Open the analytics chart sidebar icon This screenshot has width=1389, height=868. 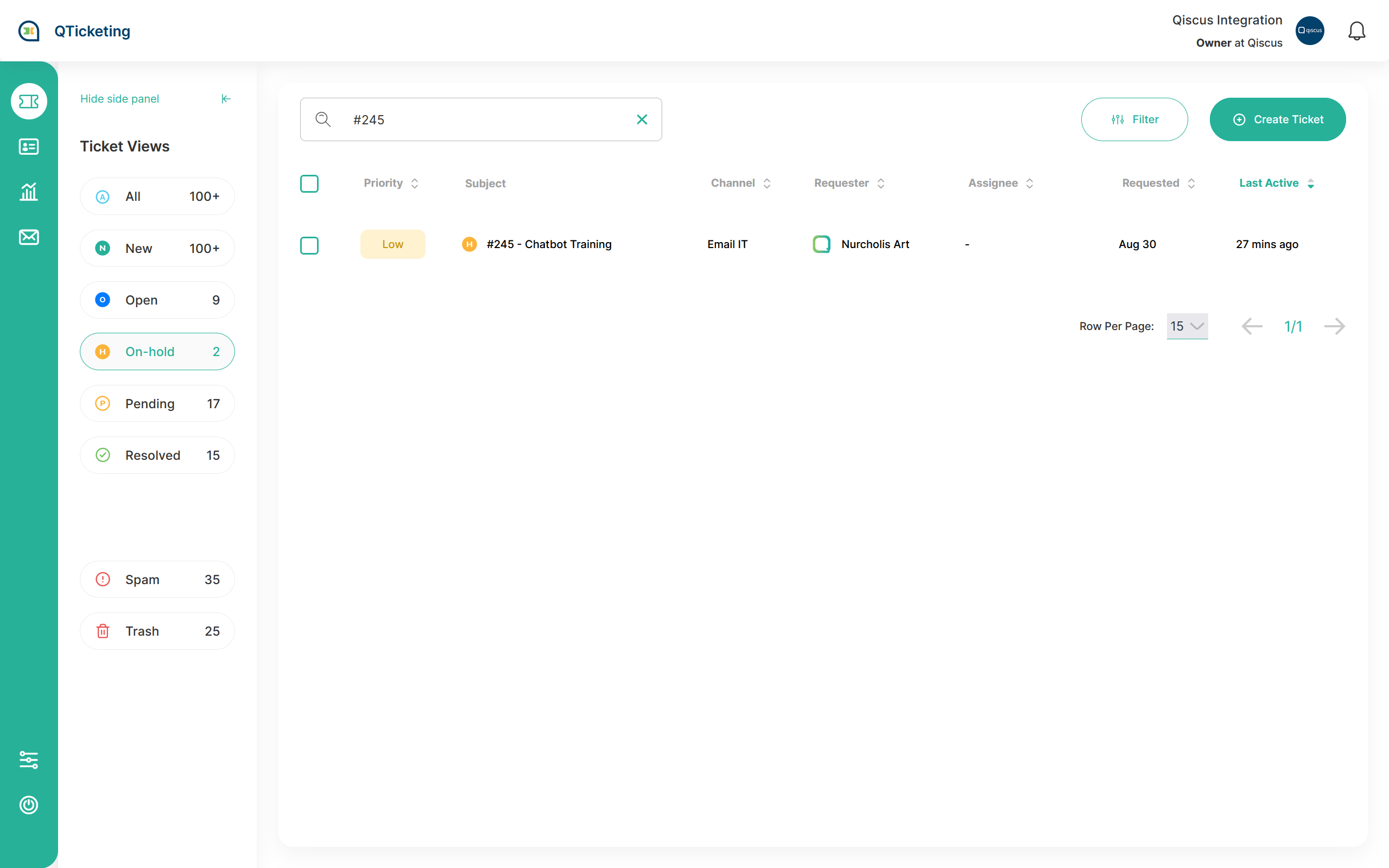tap(29, 192)
